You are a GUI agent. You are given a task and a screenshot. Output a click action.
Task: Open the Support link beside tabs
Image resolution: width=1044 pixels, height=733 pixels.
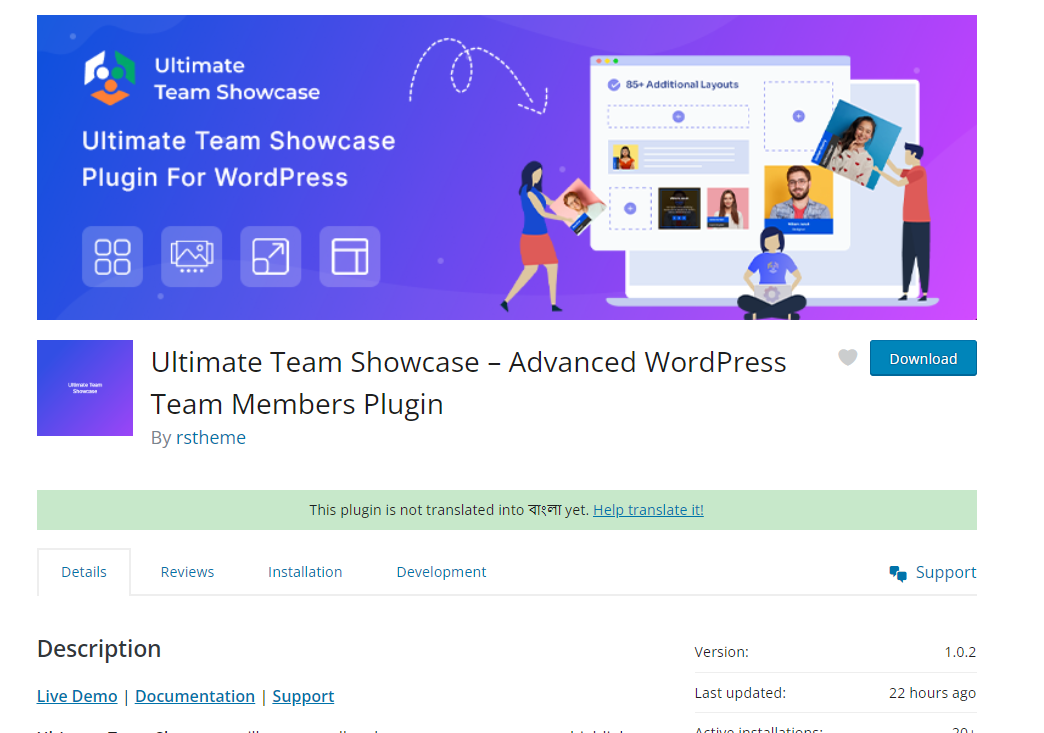(x=945, y=573)
